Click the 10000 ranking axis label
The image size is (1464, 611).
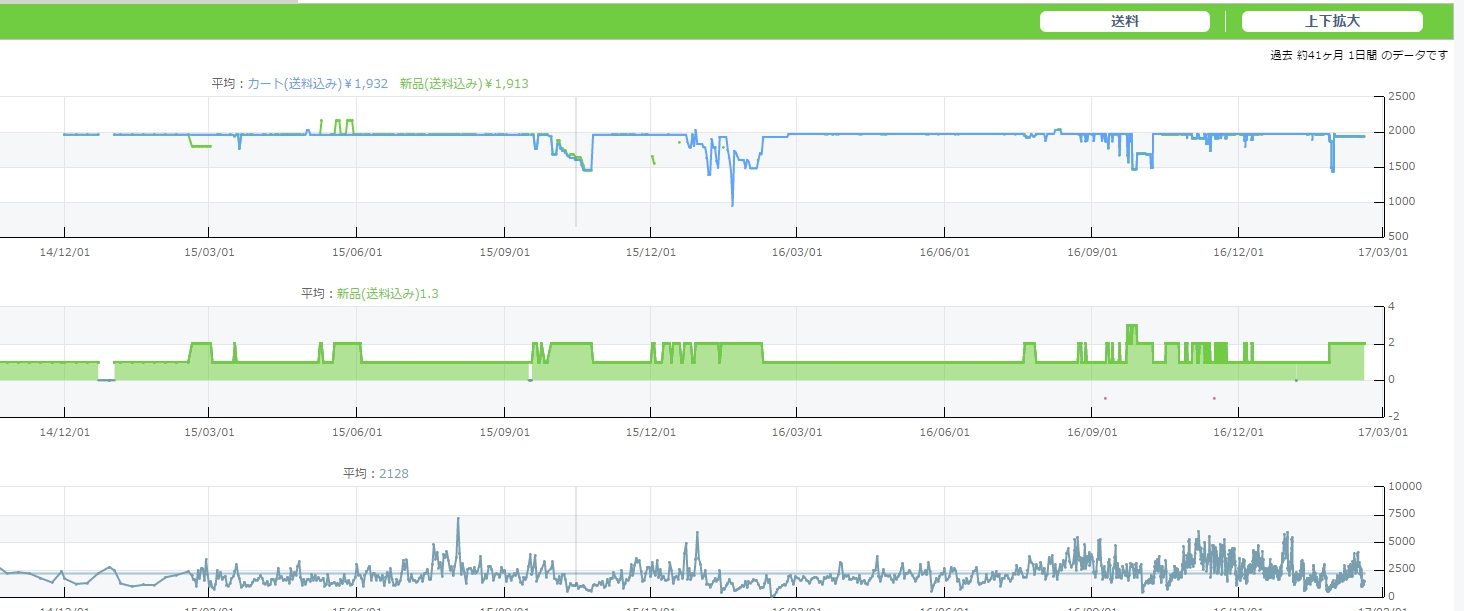click(1407, 487)
